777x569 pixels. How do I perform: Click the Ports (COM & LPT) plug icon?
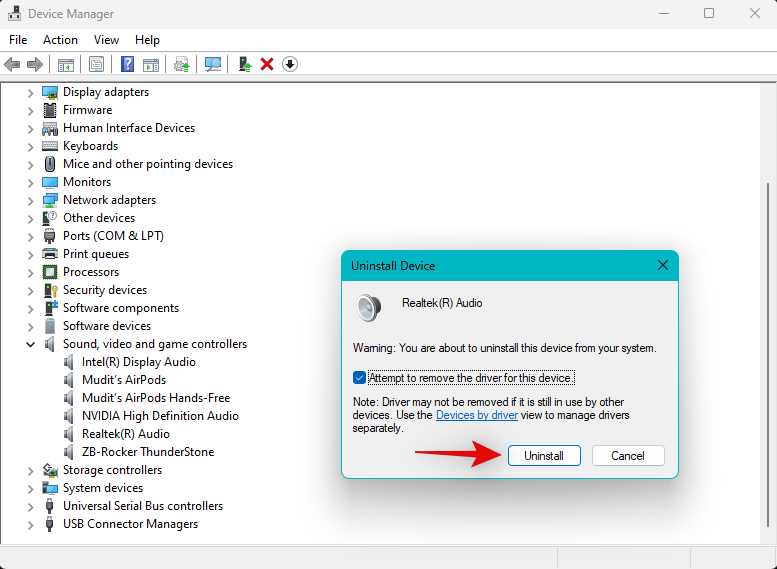[50, 236]
